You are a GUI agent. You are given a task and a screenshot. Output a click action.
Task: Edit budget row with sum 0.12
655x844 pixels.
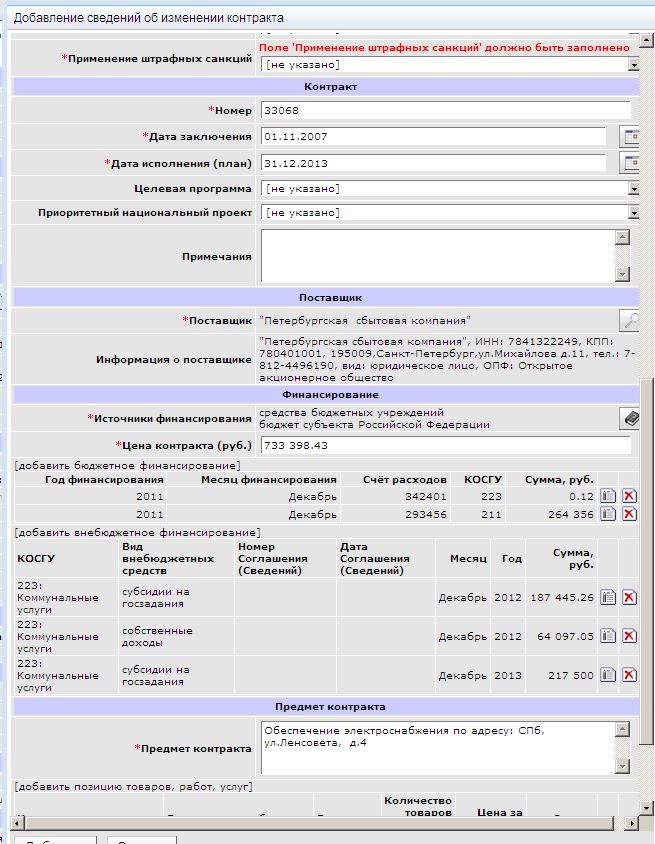[x=608, y=496]
